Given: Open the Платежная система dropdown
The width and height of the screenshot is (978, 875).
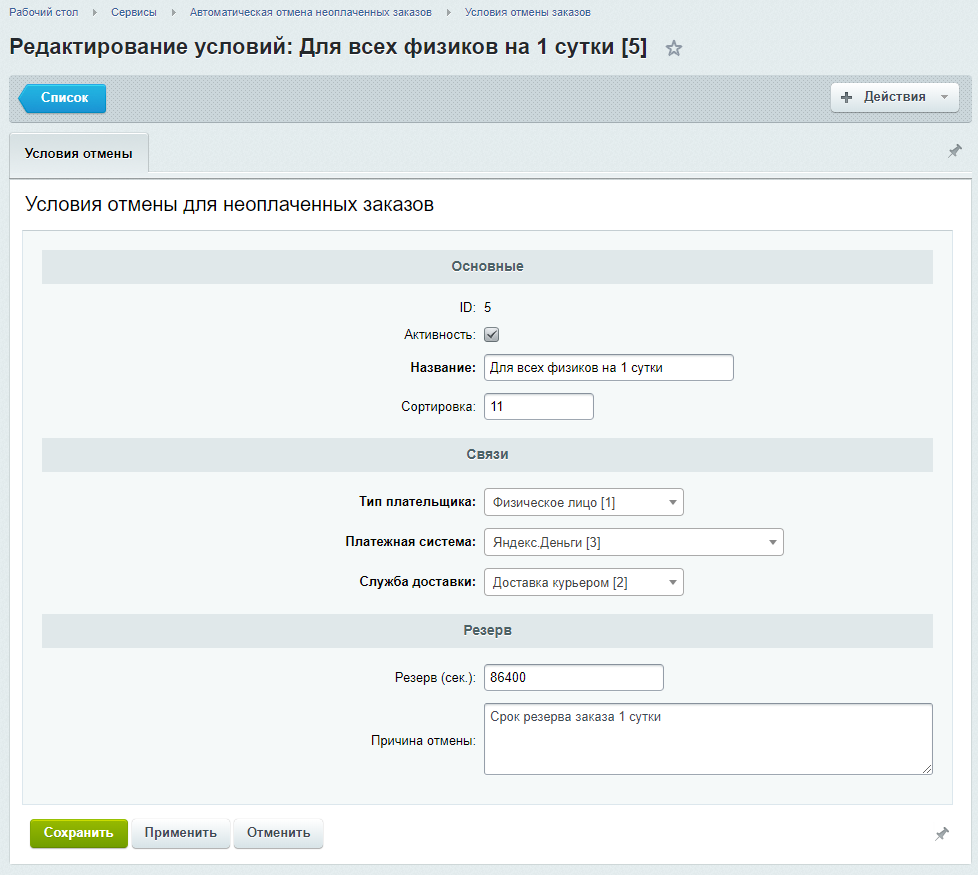Looking at the screenshot, I should [x=634, y=542].
